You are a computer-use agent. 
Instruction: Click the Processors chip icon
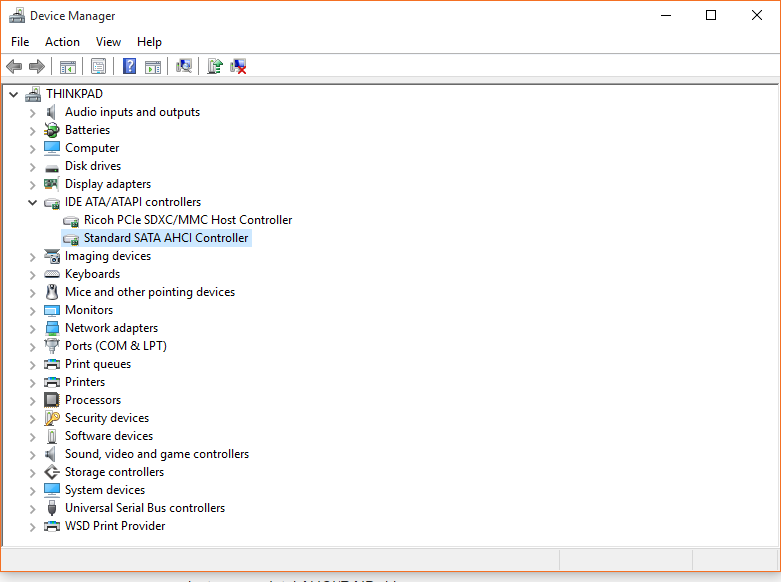point(52,400)
